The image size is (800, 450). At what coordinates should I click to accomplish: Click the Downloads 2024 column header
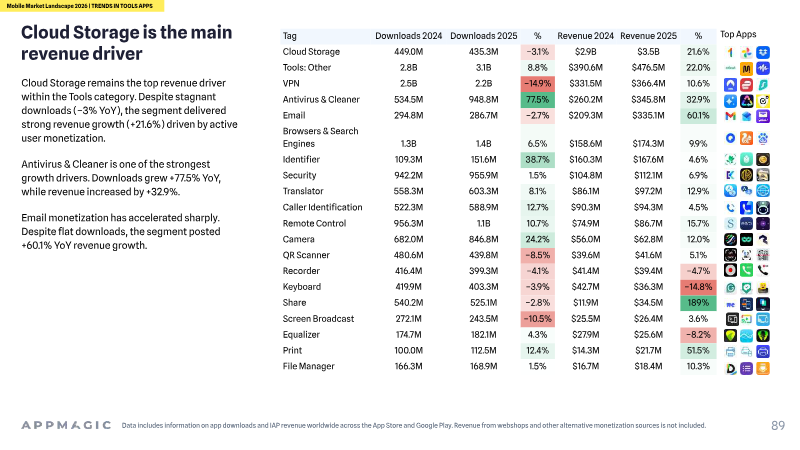point(408,36)
